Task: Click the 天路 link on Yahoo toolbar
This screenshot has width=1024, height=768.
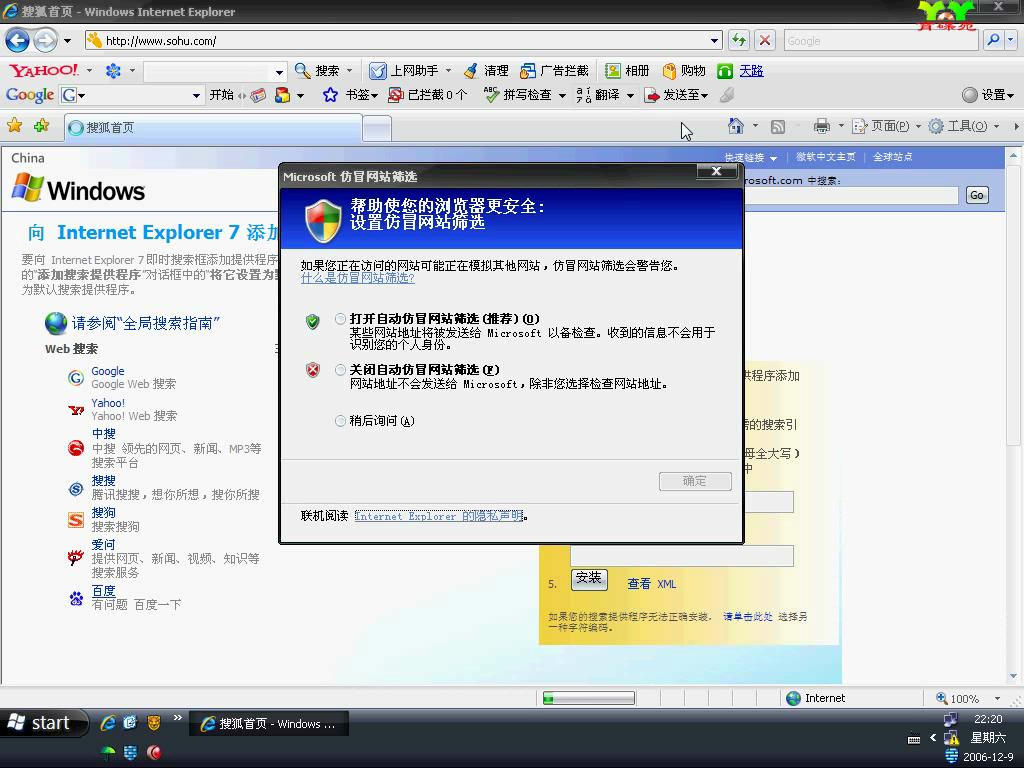Action: (751, 71)
